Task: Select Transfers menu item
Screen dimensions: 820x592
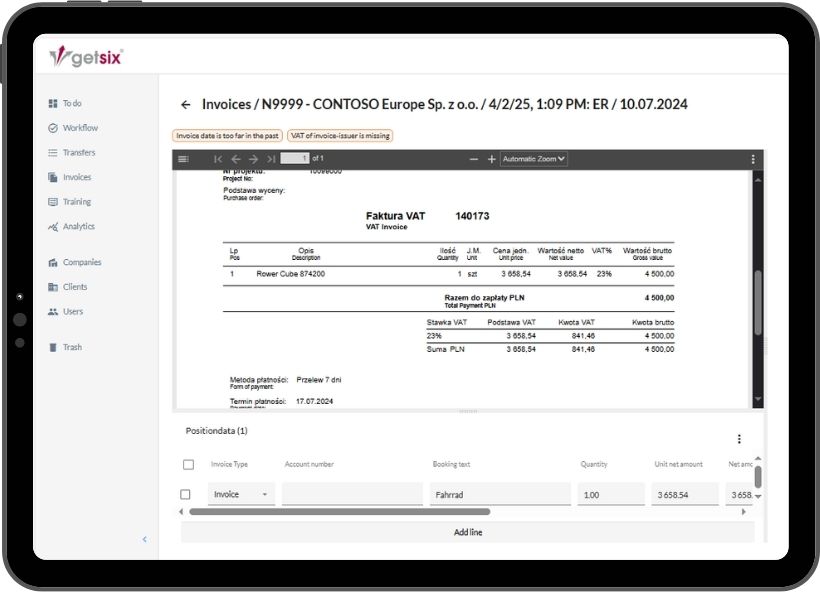Action: coord(79,153)
